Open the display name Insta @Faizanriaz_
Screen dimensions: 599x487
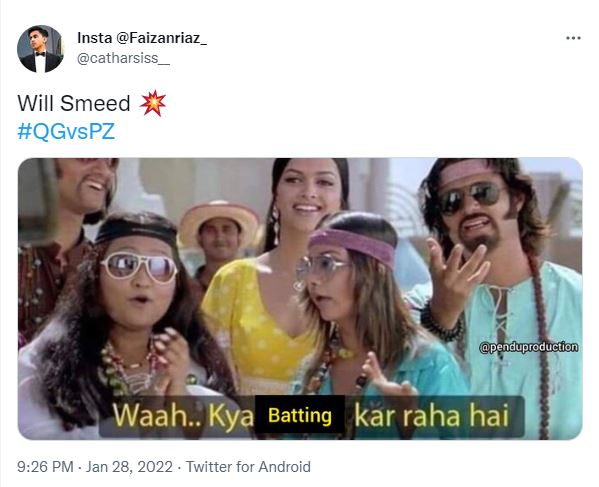(x=142, y=38)
